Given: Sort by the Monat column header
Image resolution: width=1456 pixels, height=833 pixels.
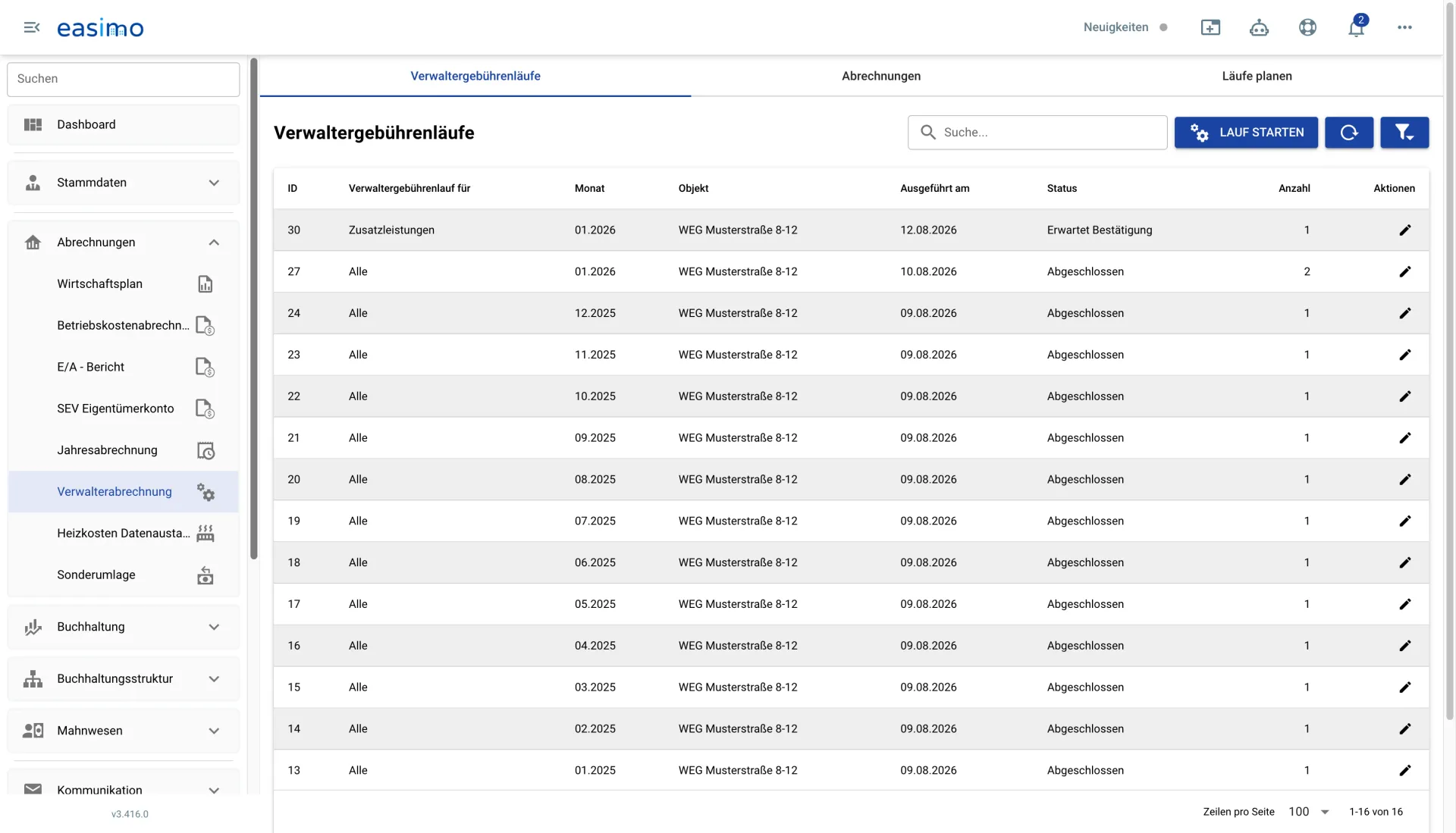Looking at the screenshot, I should (x=589, y=188).
